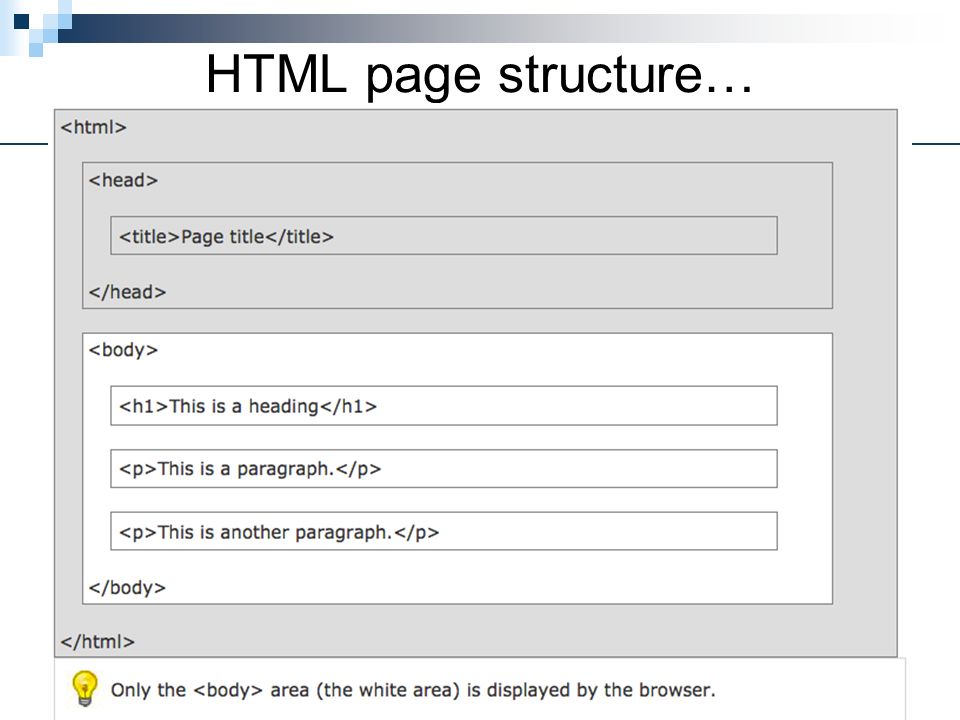Click the Page title box

(444, 236)
